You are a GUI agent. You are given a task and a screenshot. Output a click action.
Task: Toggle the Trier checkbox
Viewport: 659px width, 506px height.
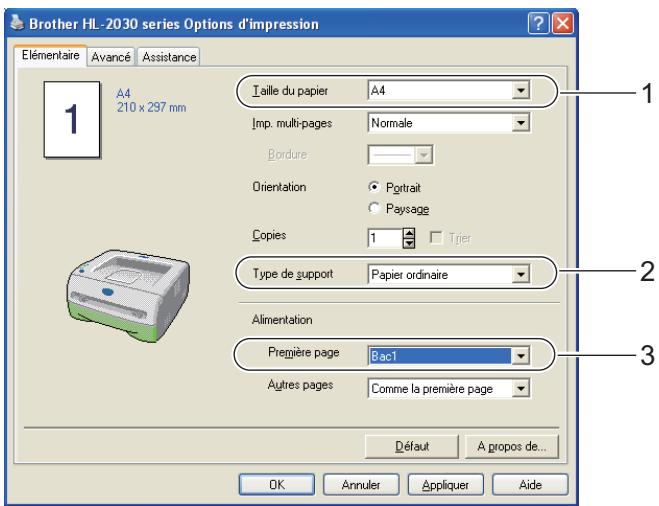pos(436,238)
